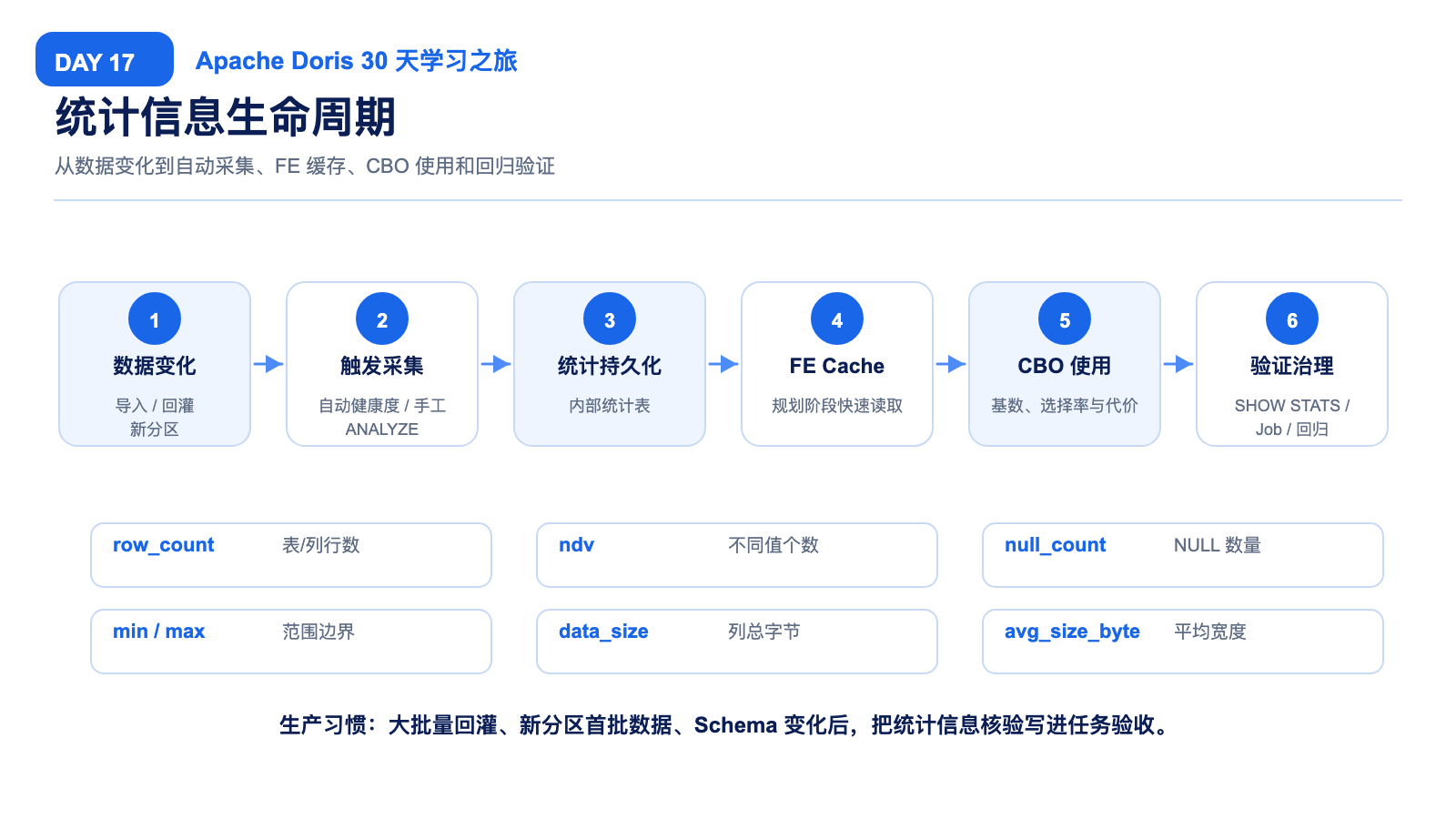
Task: Select the 统计持久化 step title
Action: 610,366
